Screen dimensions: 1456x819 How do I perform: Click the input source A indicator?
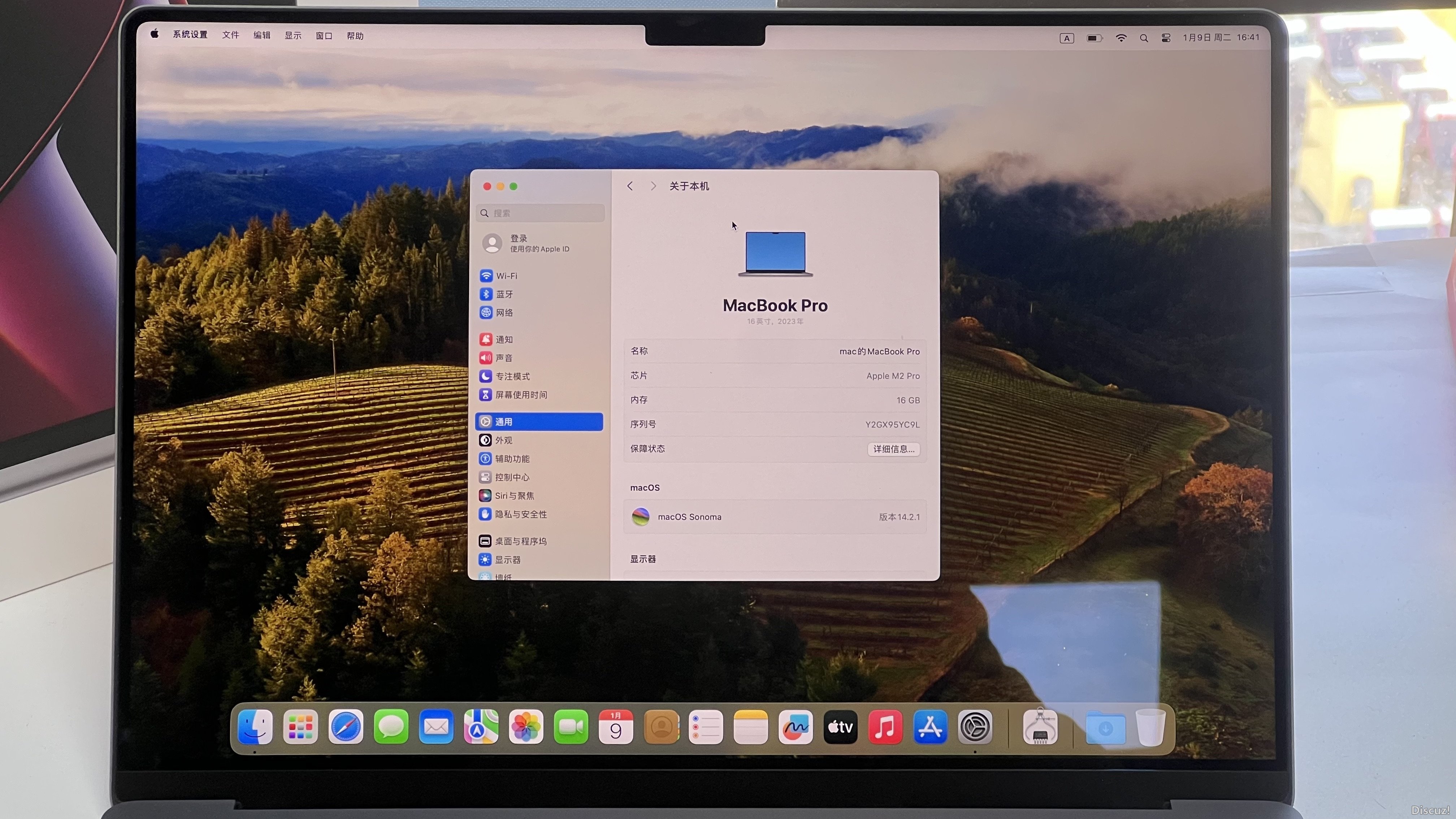1067,38
